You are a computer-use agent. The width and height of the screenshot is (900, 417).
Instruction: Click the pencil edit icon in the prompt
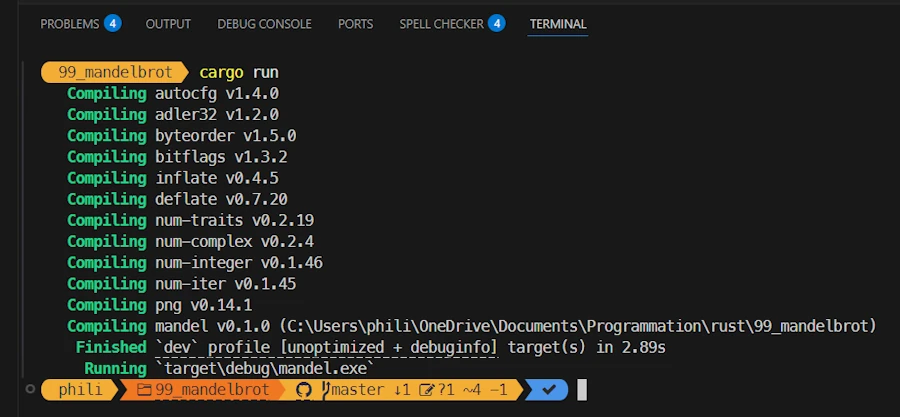tap(426, 391)
